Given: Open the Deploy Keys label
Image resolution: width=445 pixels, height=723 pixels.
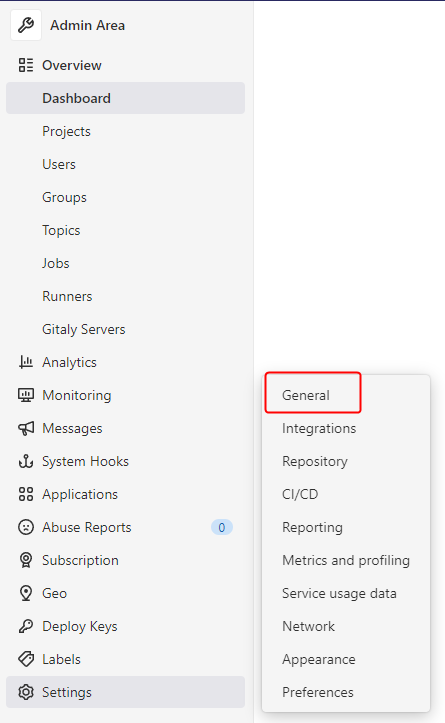Looking at the screenshot, I should tap(80, 626).
